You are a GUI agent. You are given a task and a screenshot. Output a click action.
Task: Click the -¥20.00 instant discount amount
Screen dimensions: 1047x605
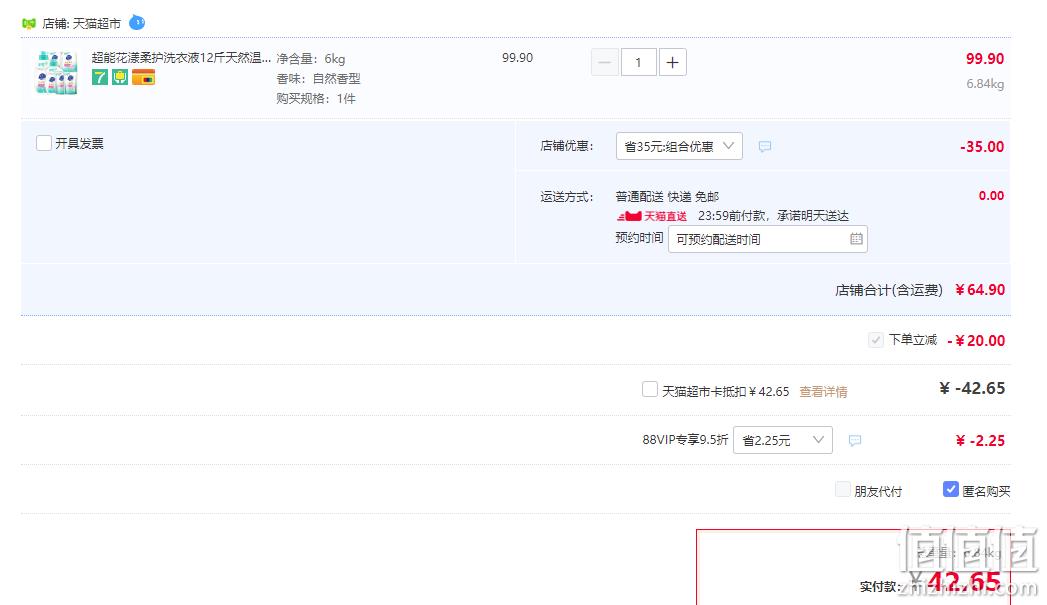(976, 341)
